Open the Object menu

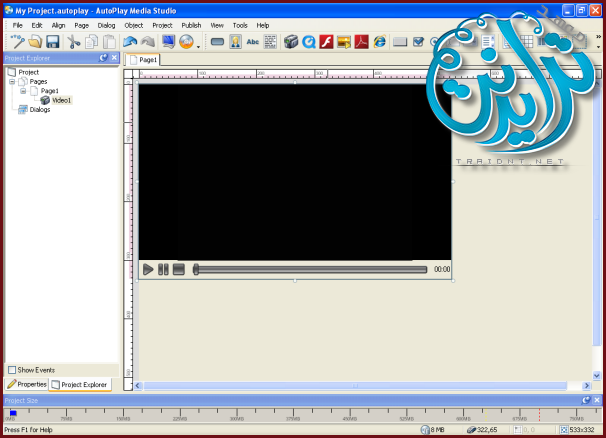134,26
